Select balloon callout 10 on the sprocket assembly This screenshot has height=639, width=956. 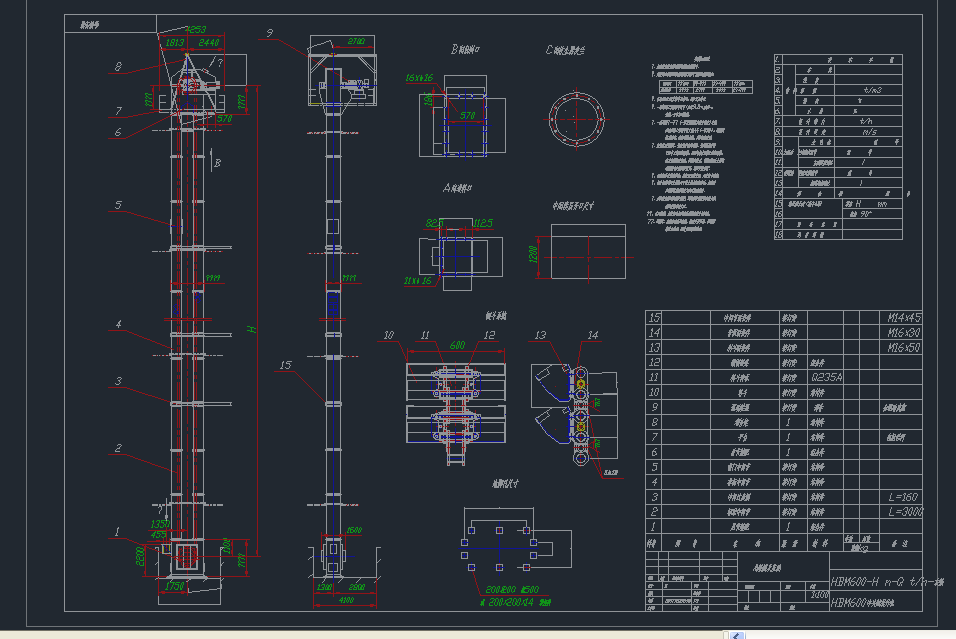390,336
